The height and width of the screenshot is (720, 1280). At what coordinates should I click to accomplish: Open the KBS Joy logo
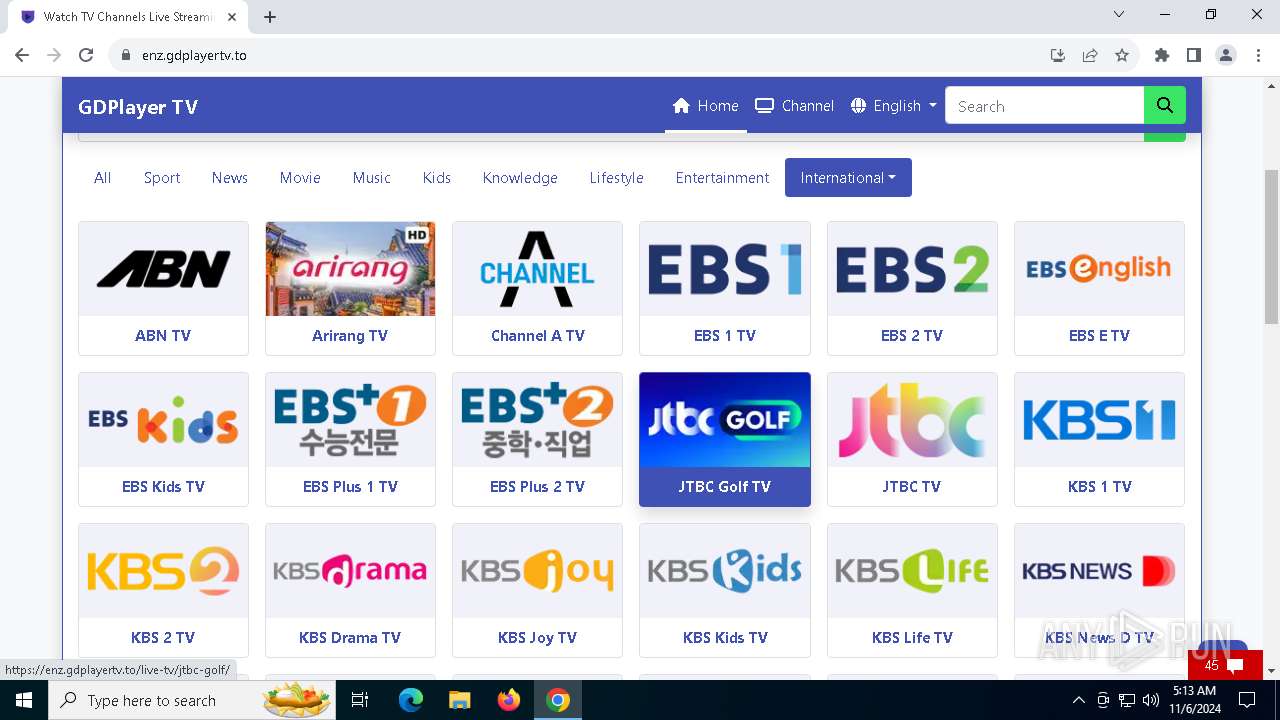pos(537,571)
